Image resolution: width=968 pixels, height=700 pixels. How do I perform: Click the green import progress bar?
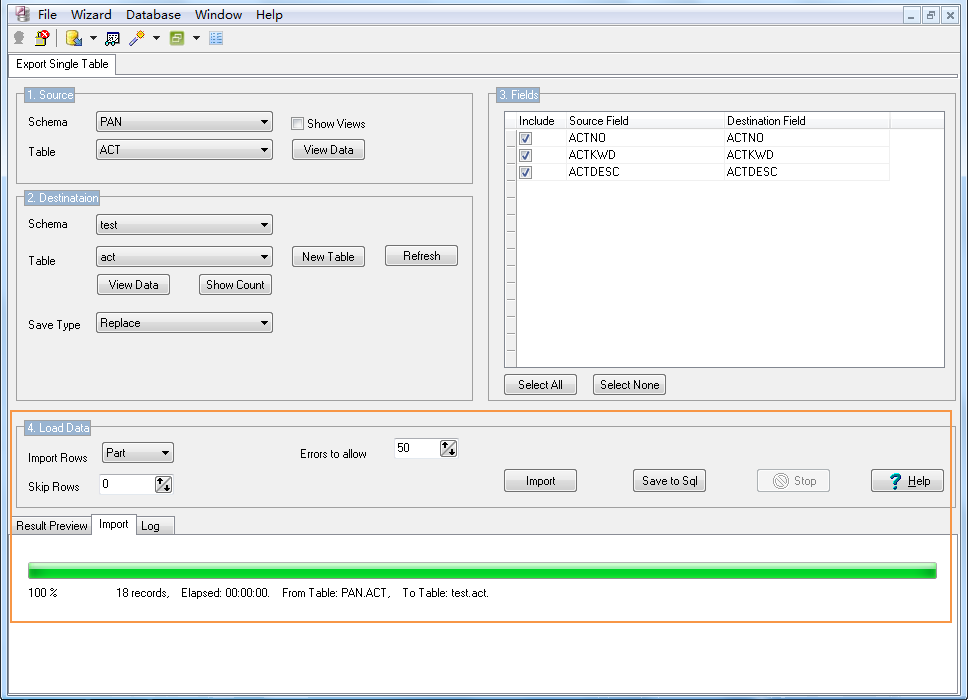click(x=482, y=570)
